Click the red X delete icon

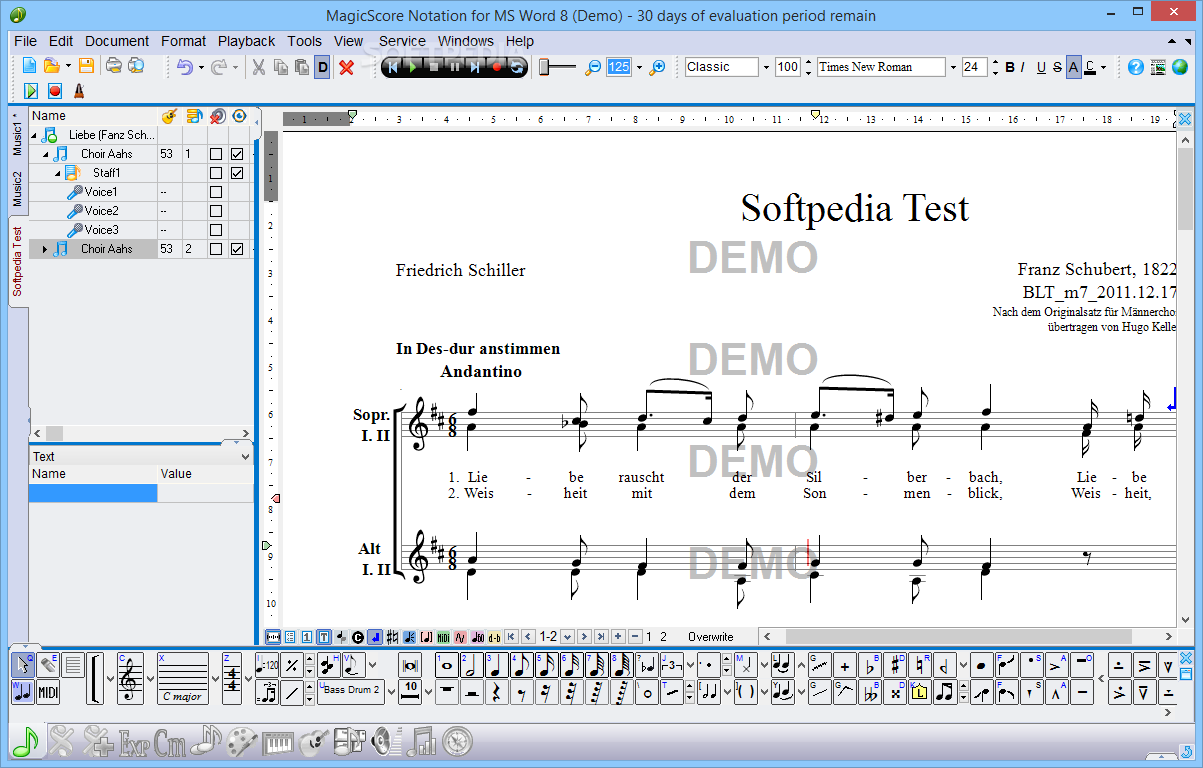click(x=347, y=67)
